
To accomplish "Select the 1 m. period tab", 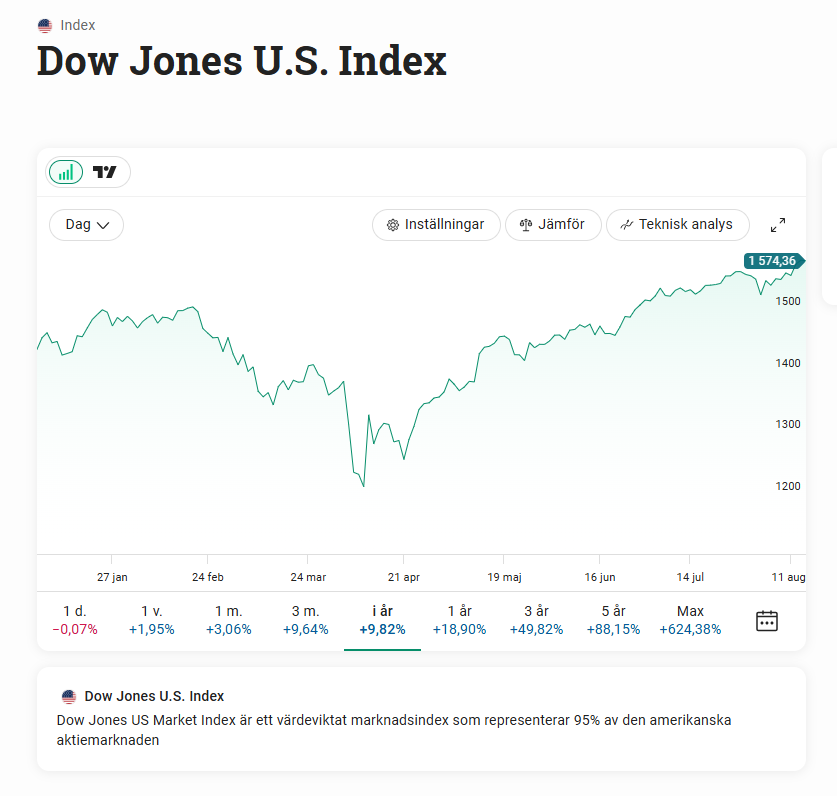I will (229, 620).
